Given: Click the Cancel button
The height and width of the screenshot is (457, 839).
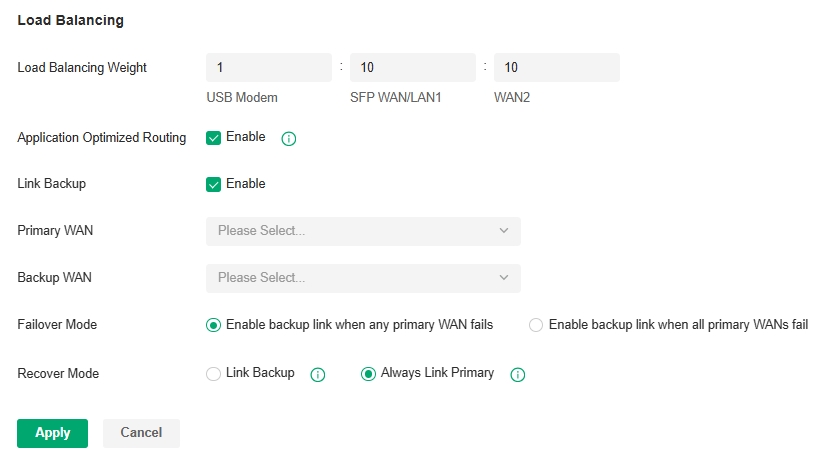Looking at the screenshot, I should 141,433.
